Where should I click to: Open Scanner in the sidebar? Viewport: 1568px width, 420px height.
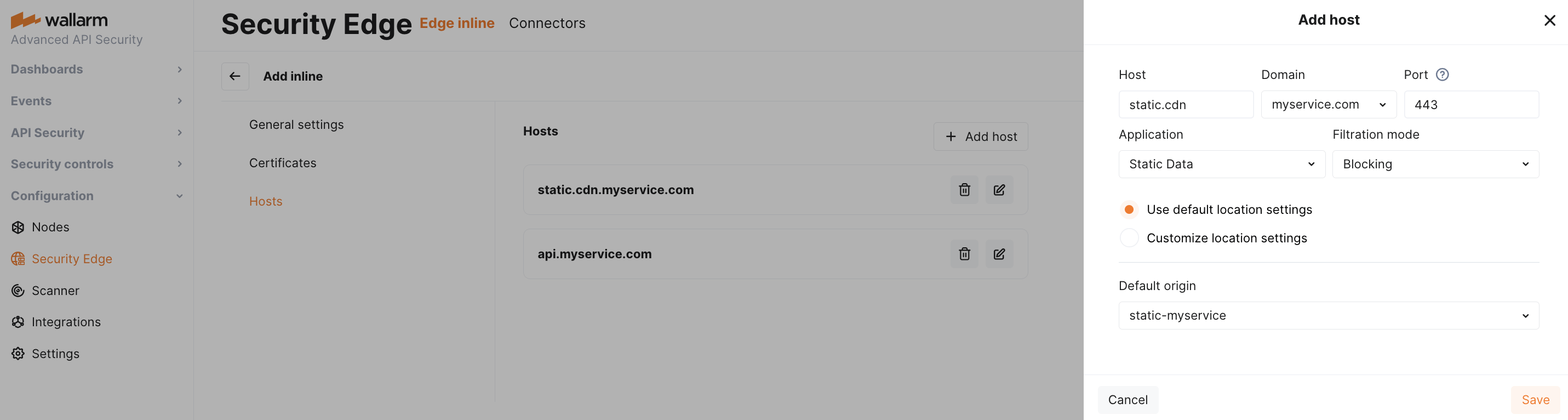(55, 291)
